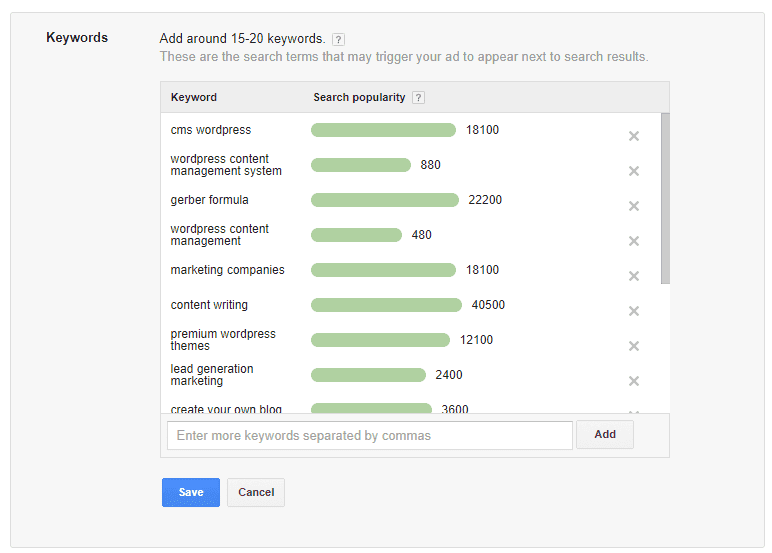Save the keyword list

pyautogui.click(x=191, y=492)
